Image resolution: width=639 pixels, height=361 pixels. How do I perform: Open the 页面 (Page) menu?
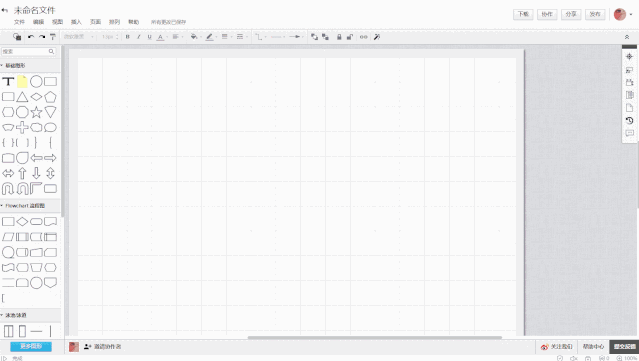tap(95, 22)
